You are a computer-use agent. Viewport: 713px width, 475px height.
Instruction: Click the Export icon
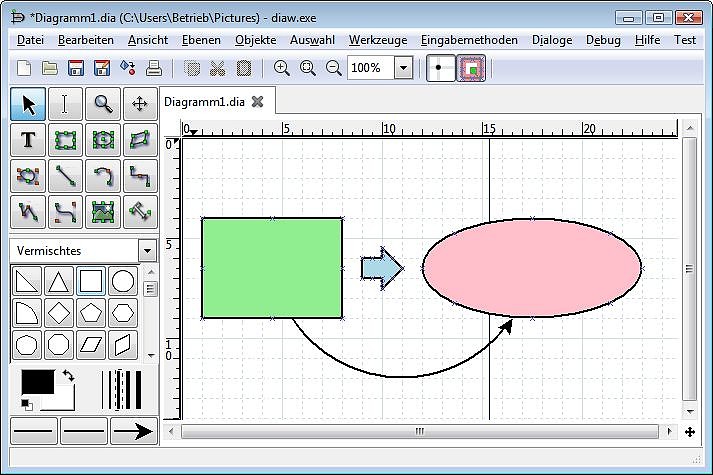pyautogui.click(x=128, y=68)
